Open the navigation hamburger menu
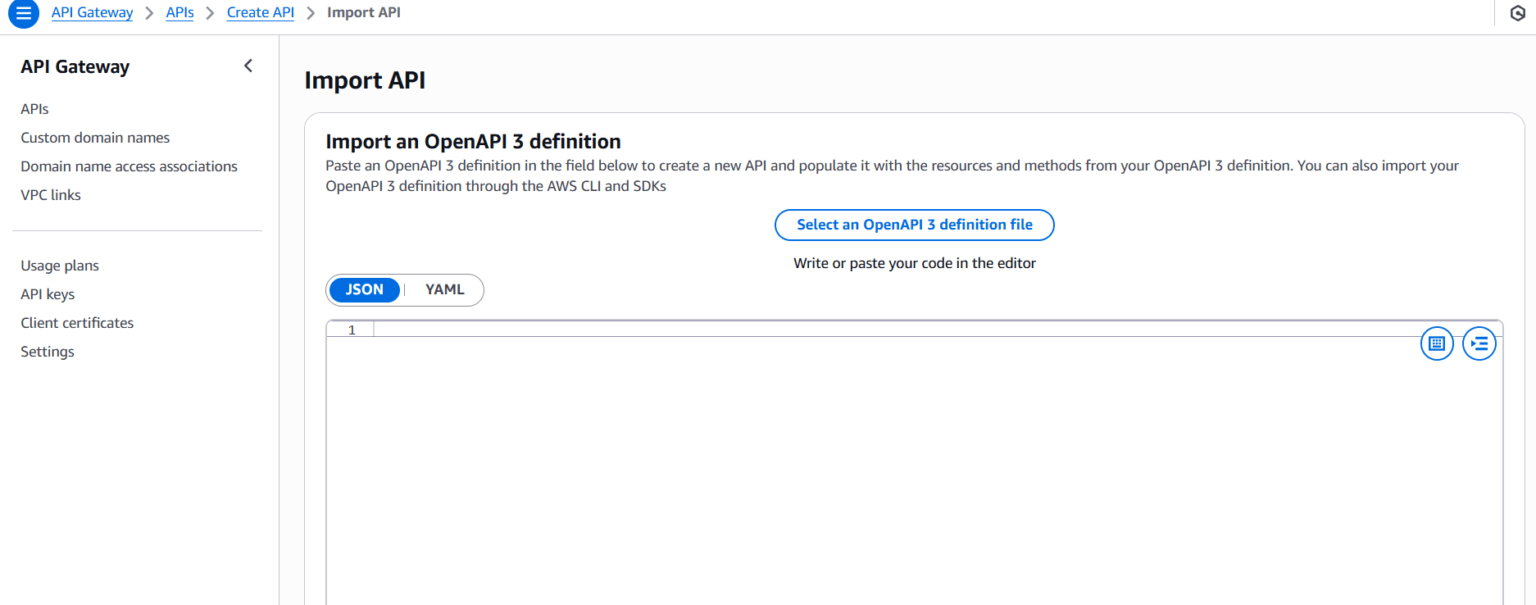1536x605 pixels. click(x=22, y=13)
